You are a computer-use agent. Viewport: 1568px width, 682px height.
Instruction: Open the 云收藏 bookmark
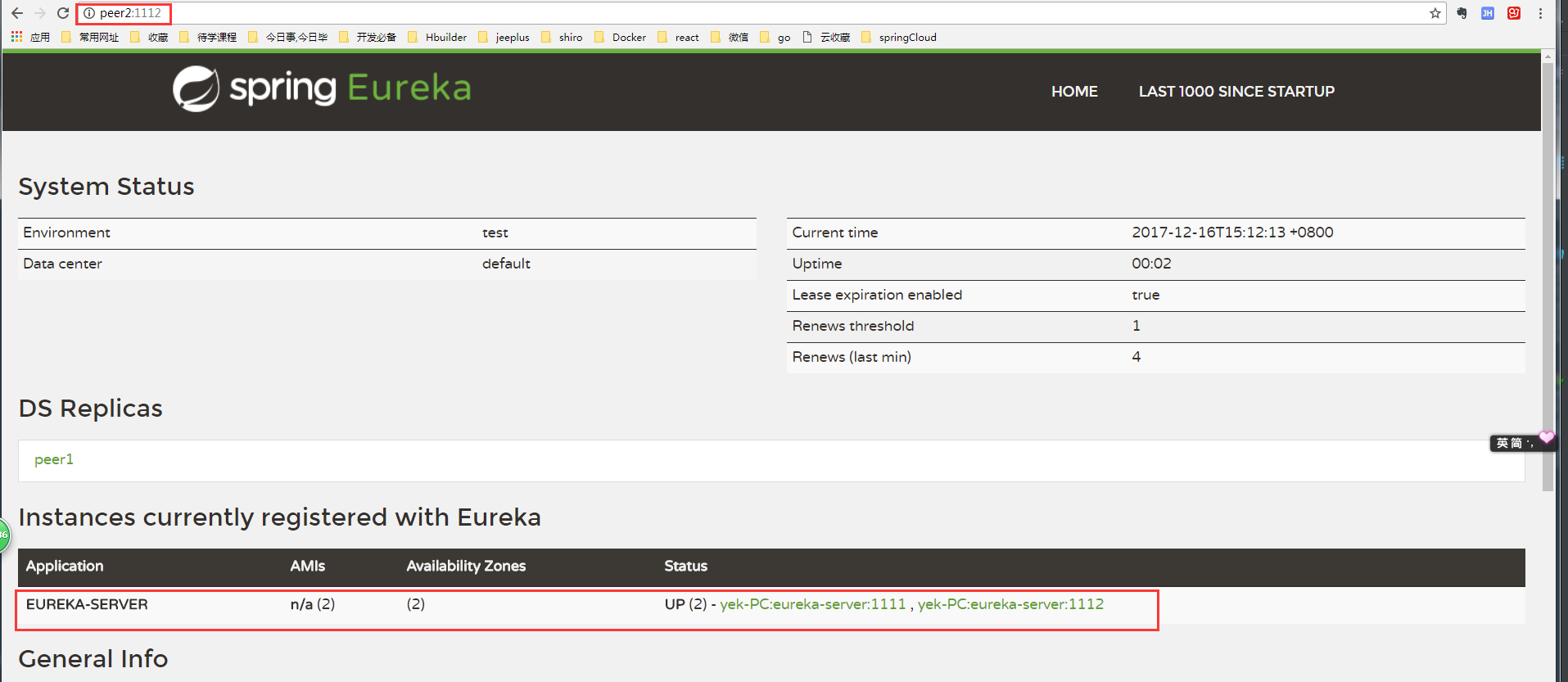826,37
